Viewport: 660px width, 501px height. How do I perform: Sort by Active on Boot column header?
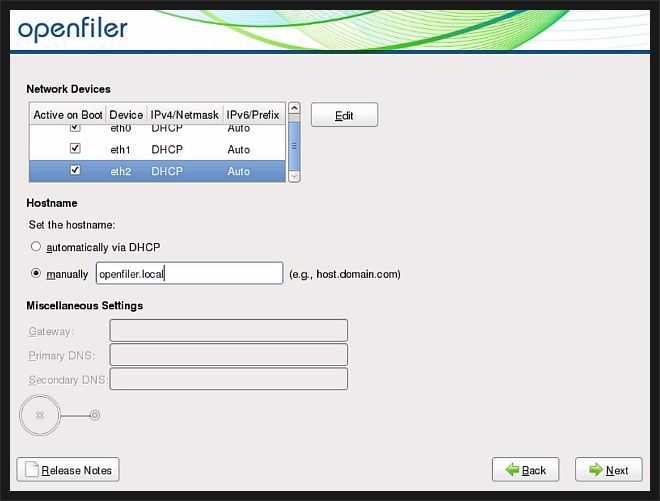(68, 115)
